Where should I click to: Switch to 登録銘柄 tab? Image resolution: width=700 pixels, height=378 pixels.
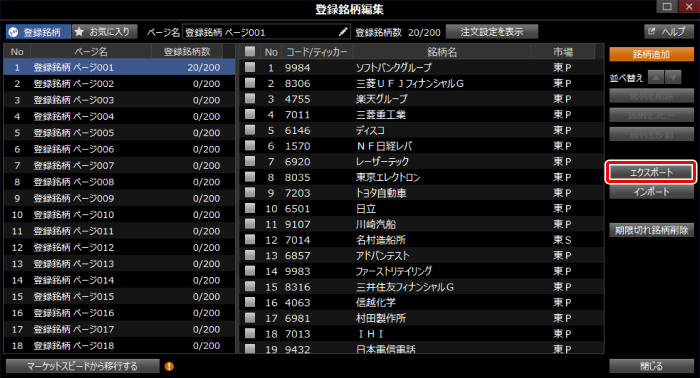38,32
